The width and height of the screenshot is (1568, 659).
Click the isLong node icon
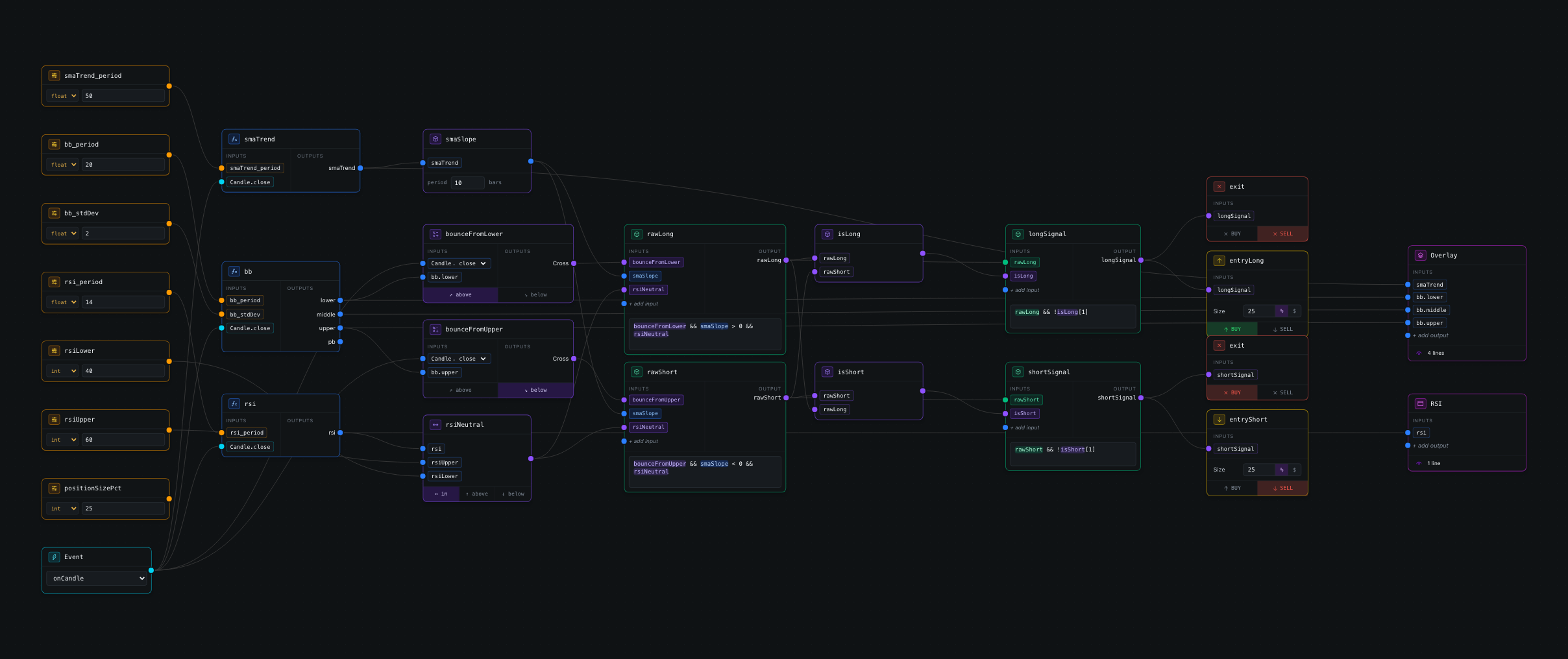point(827,234)
